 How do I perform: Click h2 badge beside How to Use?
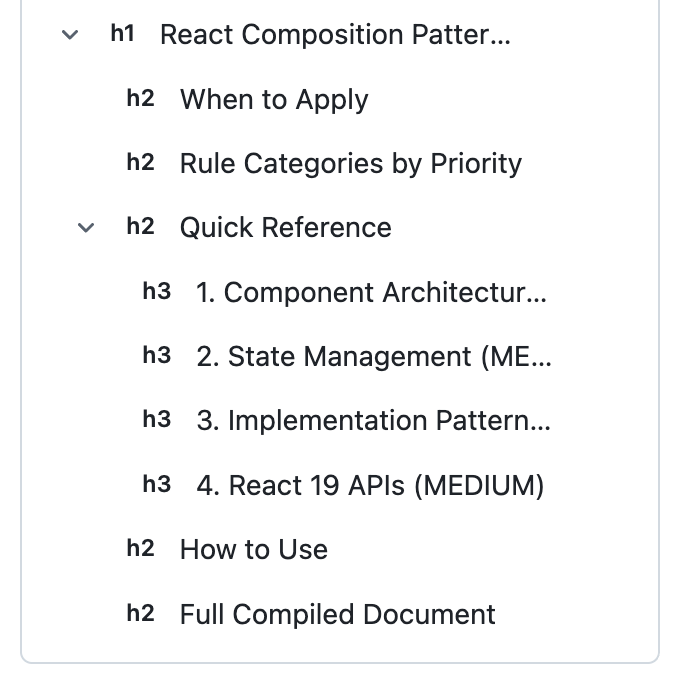pyautogui.click(x=140, y=548)
